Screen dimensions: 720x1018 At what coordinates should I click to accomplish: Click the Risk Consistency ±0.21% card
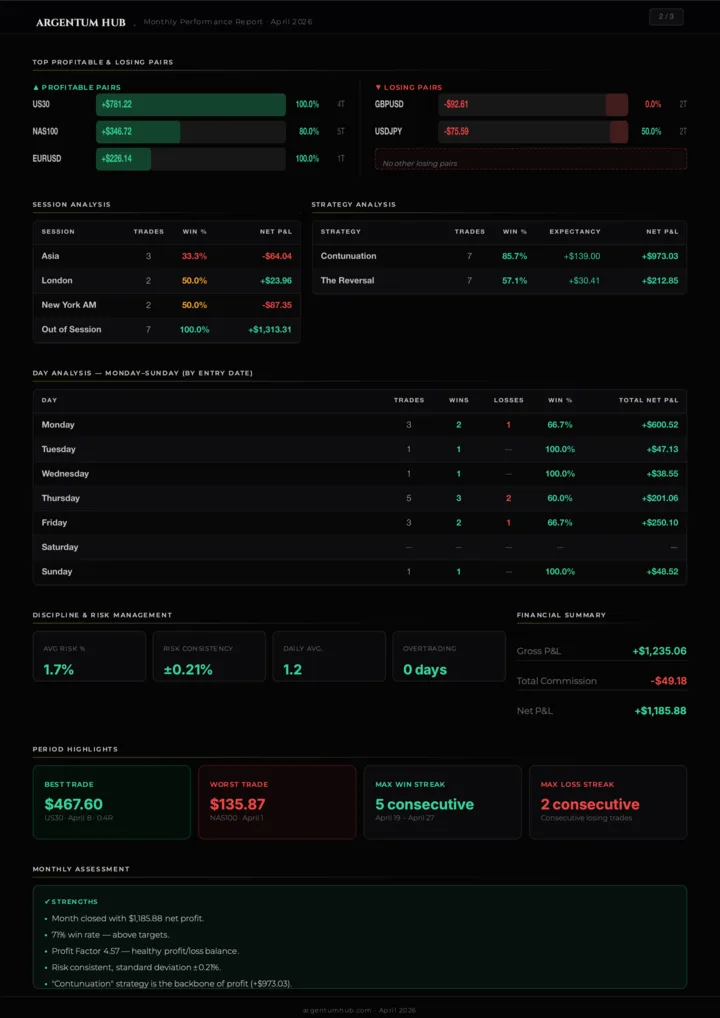point(209,656)
